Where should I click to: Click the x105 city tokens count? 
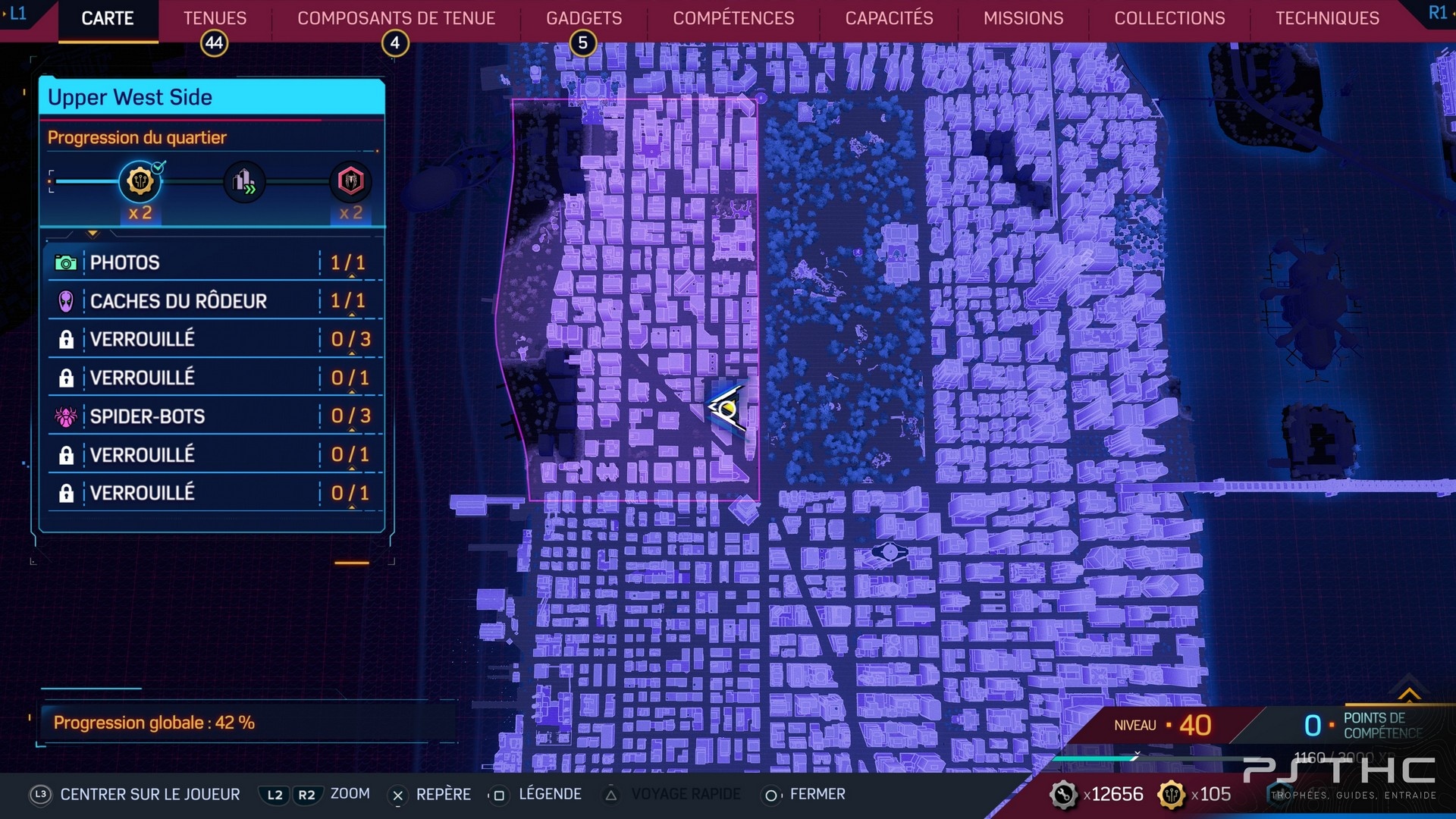coord(1211,794)
